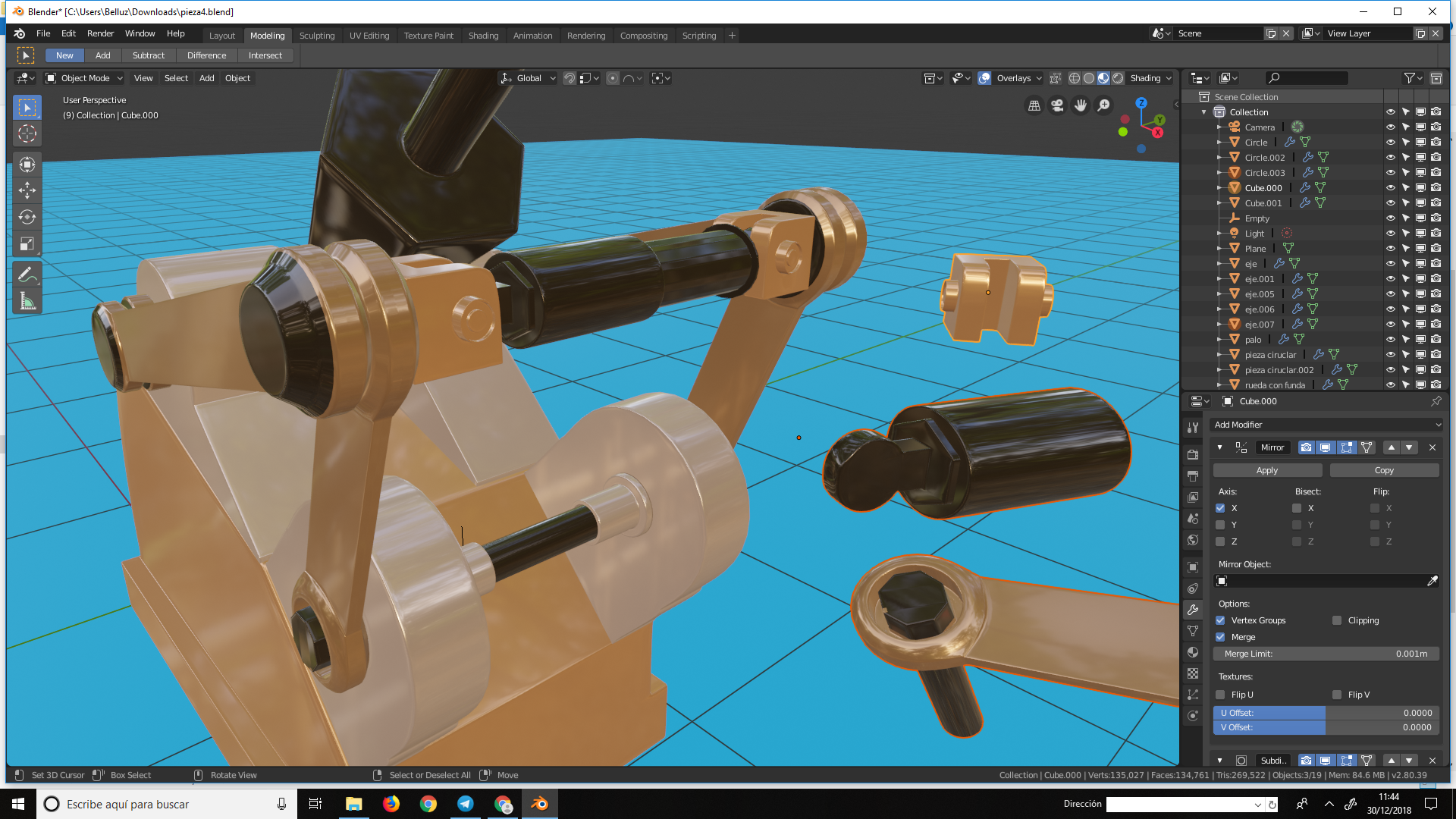Open the Add Modifier dropdown

(x=1326, y=425)
